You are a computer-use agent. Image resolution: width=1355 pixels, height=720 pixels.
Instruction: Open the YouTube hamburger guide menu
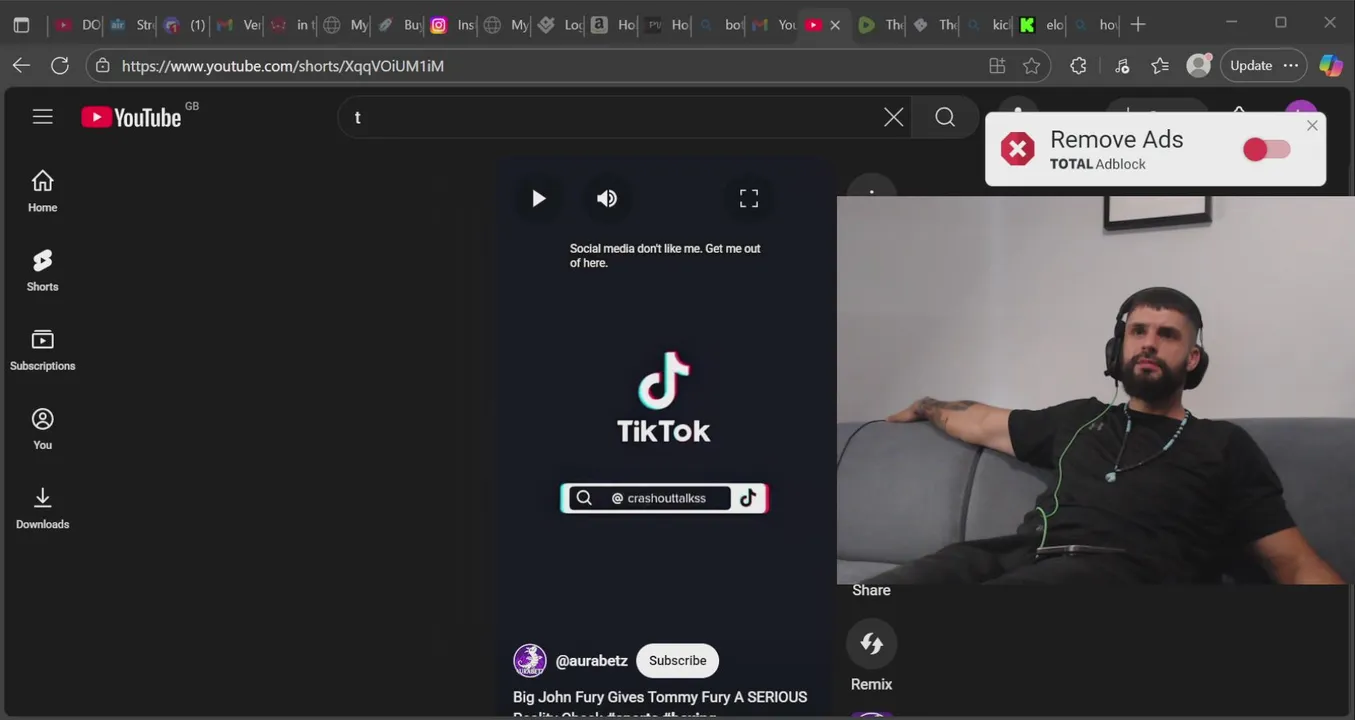(42, 117)
